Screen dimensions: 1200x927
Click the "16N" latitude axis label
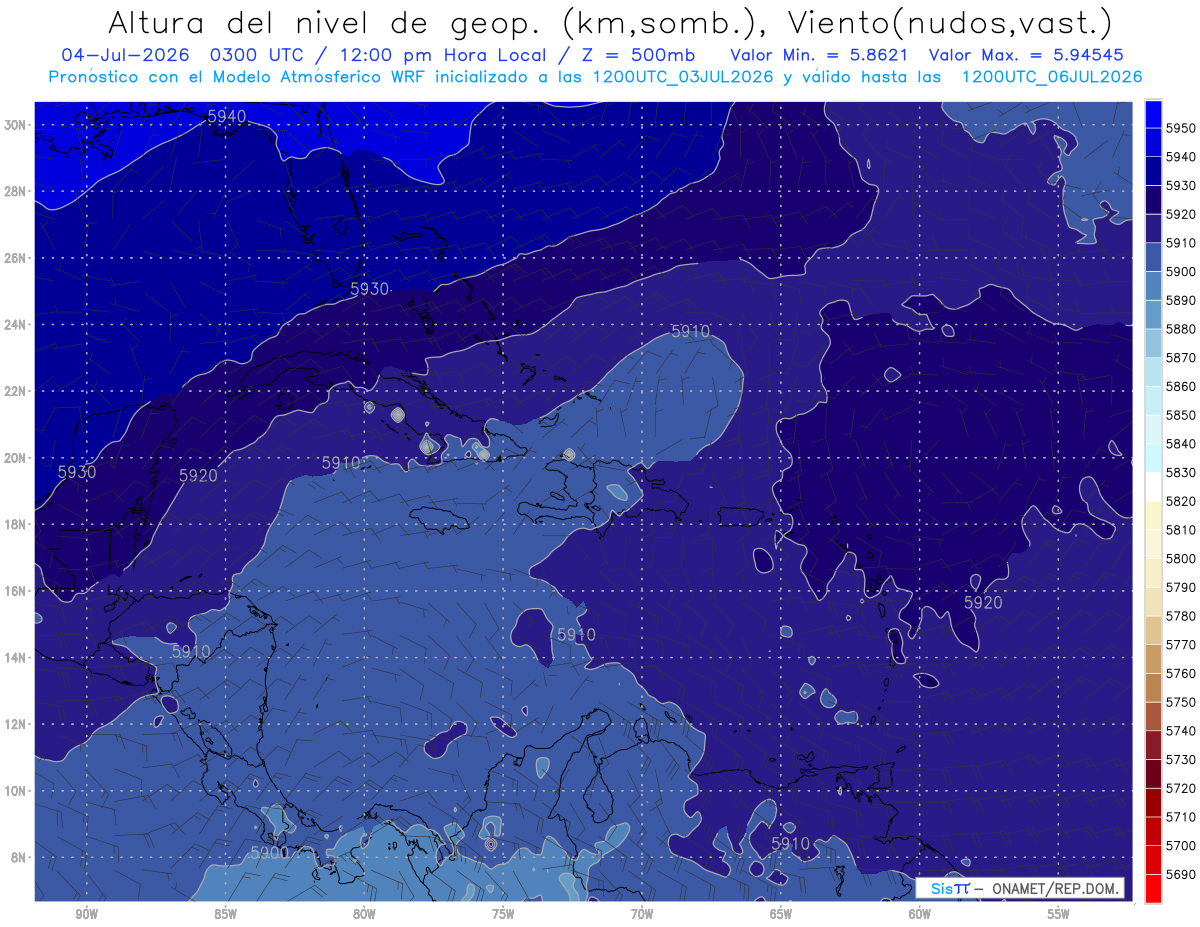(14, 591)
